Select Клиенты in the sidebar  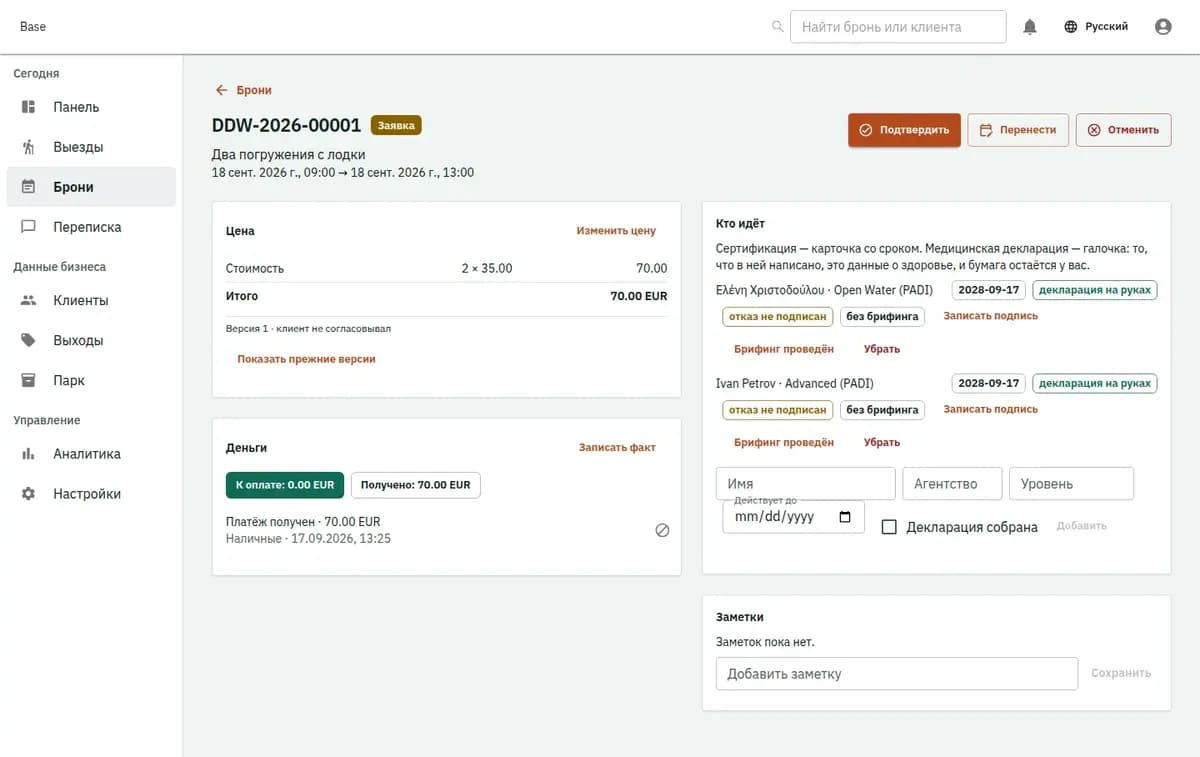point(91,300)
